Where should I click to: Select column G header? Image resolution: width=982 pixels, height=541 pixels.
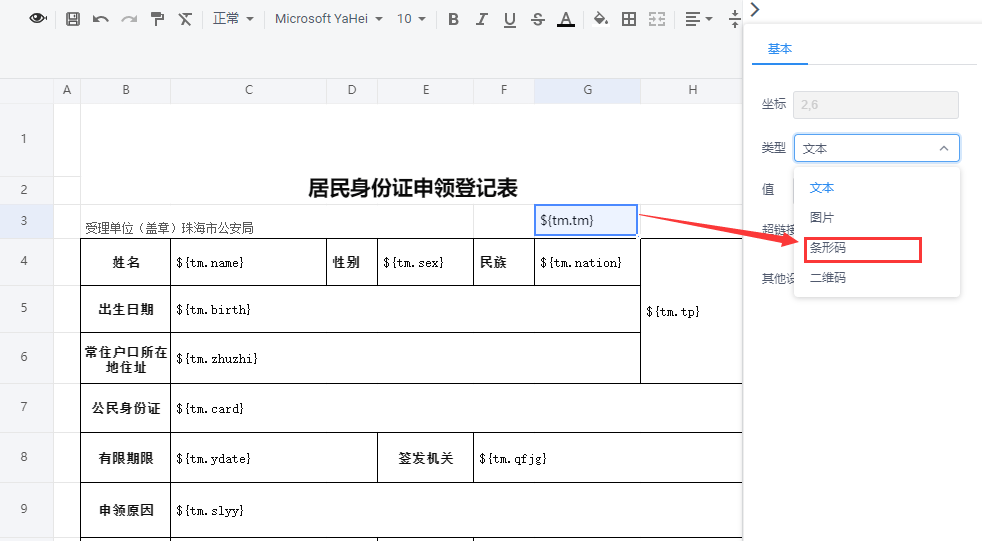587,90
